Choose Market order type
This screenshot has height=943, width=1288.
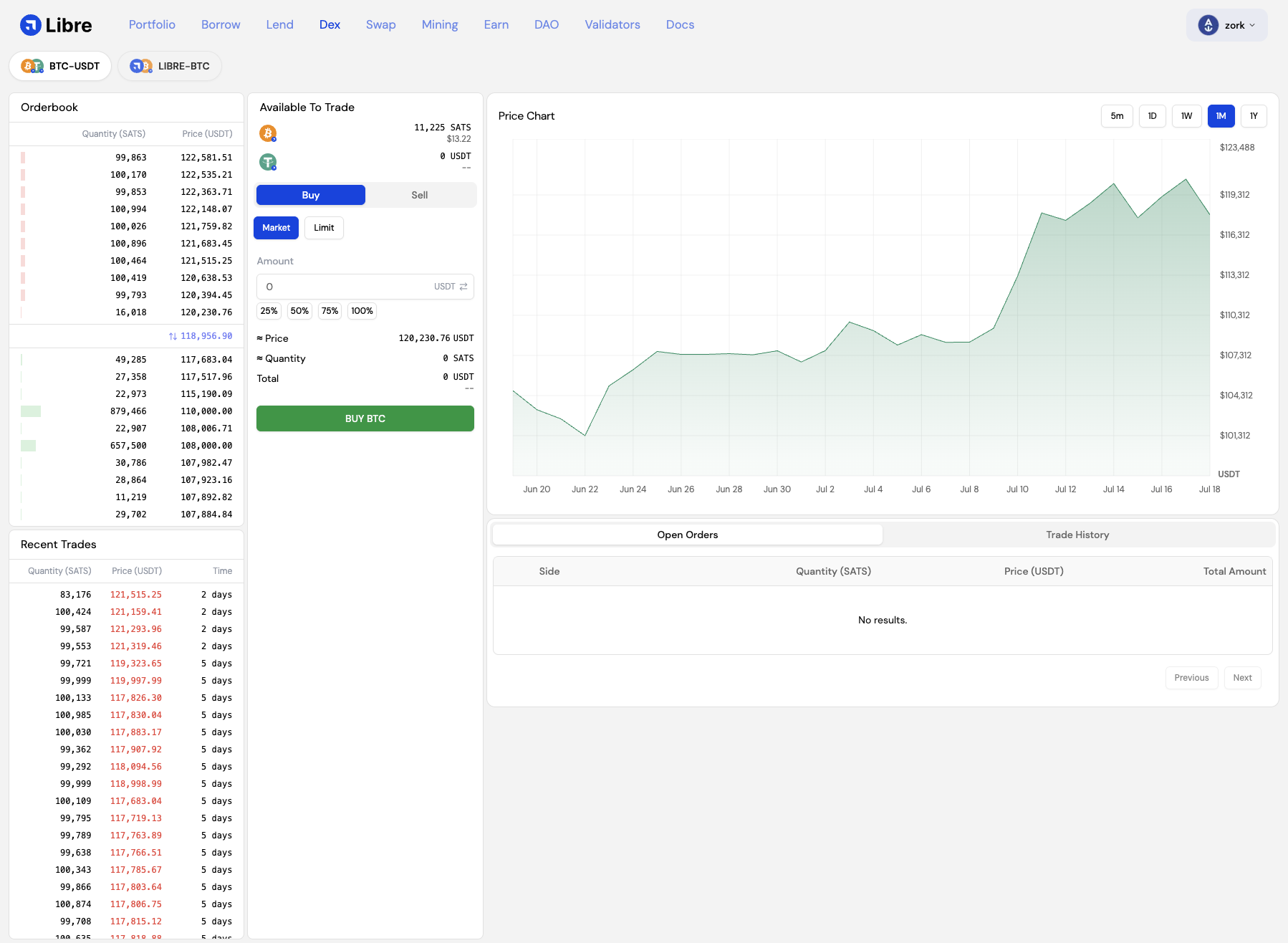tap(276, 228)
